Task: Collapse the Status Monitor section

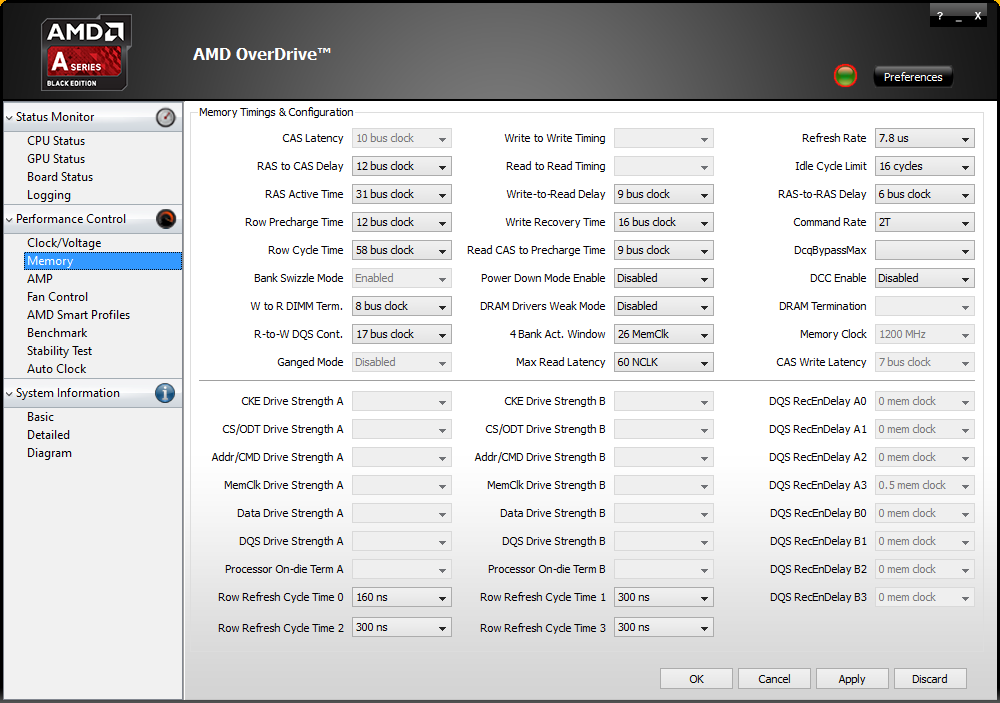Action: [x=9, y=117]
